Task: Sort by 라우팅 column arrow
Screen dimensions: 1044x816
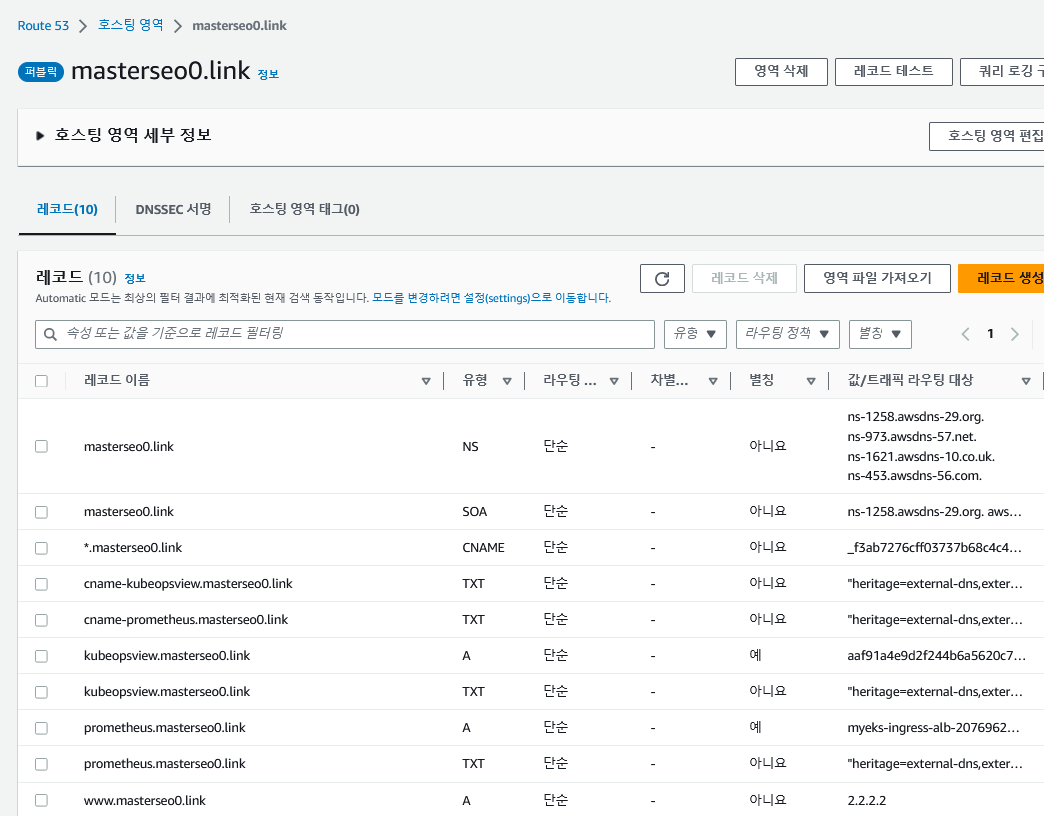Action: tap(614, 381)
